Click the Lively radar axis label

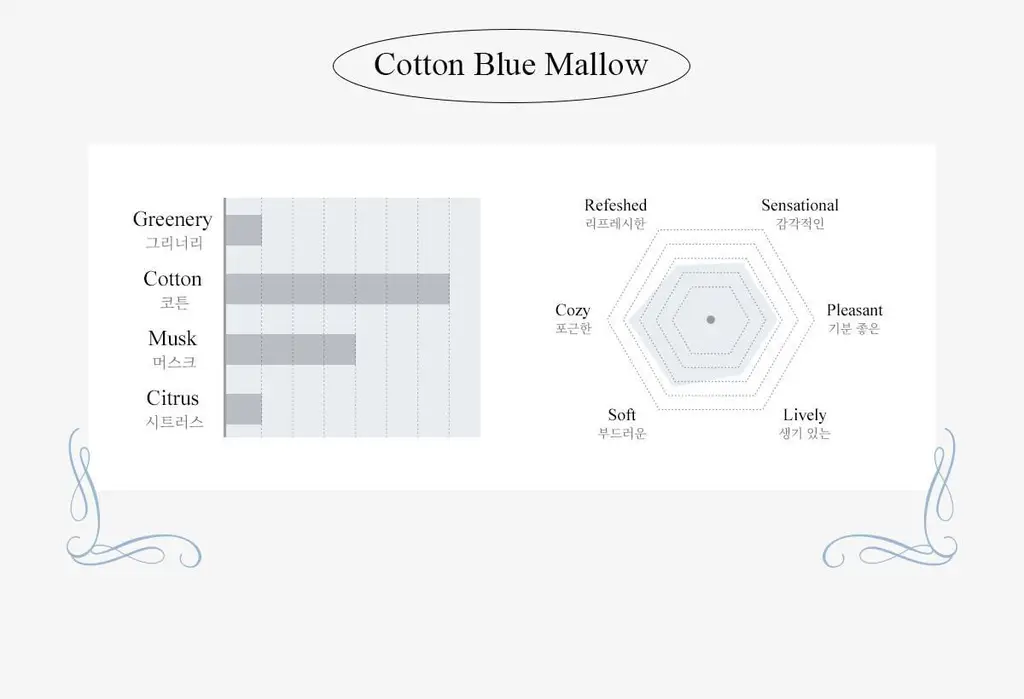805,415
